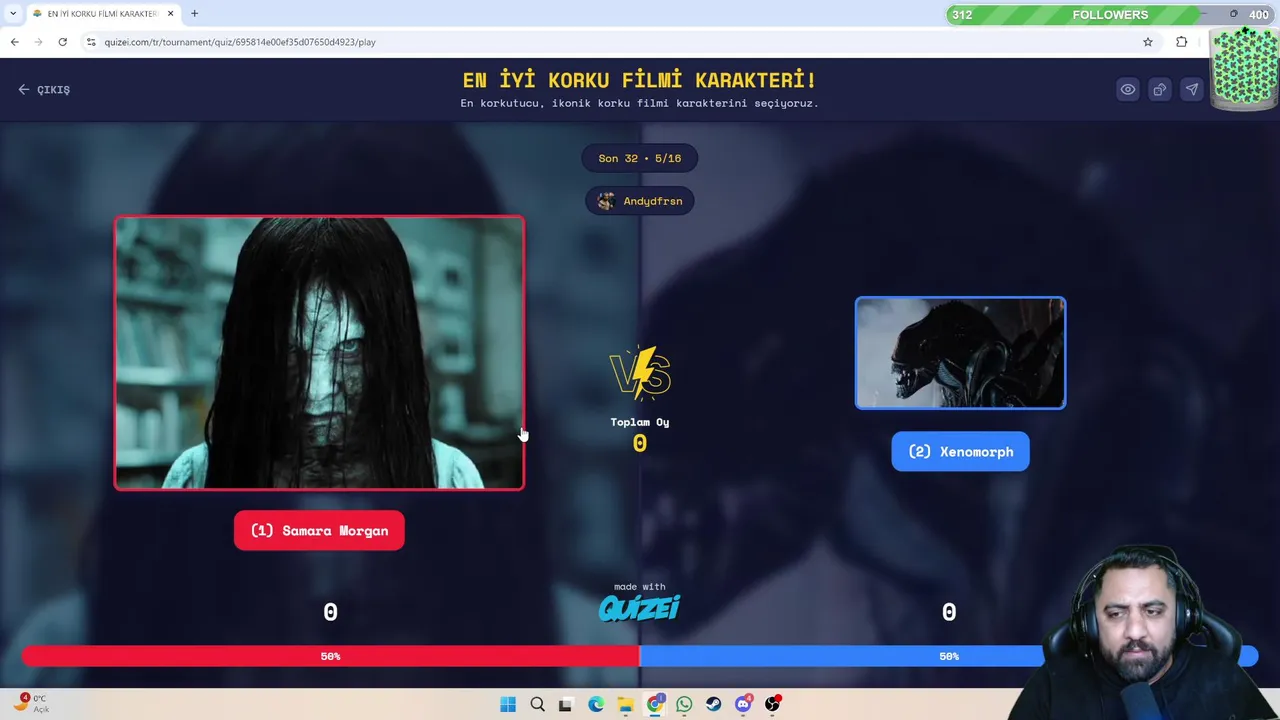The width and height of the screenshot is (1280, 720).
Task: Click the paper plane share icon
Action: (1192, 89)
